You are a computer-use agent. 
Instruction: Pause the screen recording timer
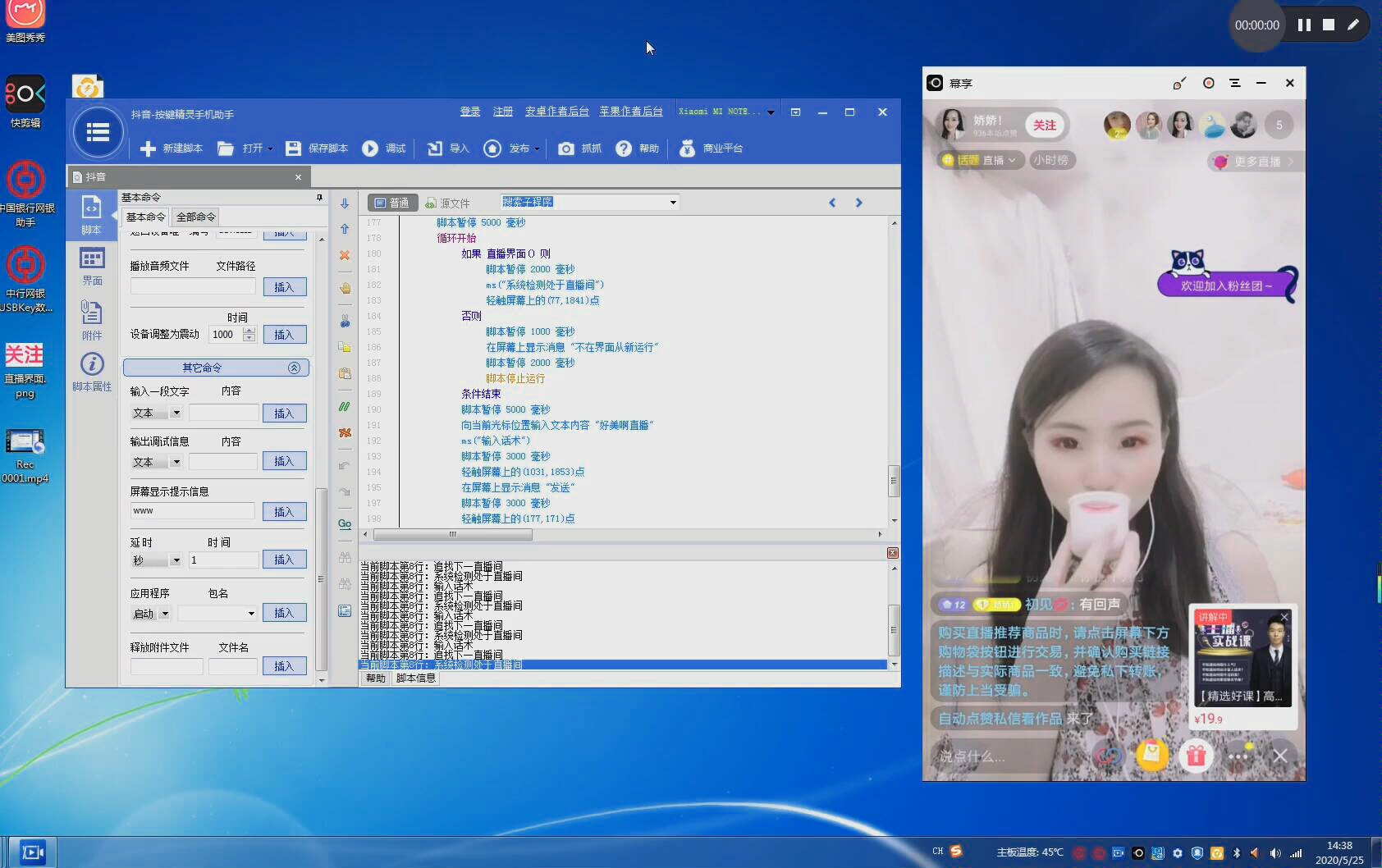coord(1304,25)
